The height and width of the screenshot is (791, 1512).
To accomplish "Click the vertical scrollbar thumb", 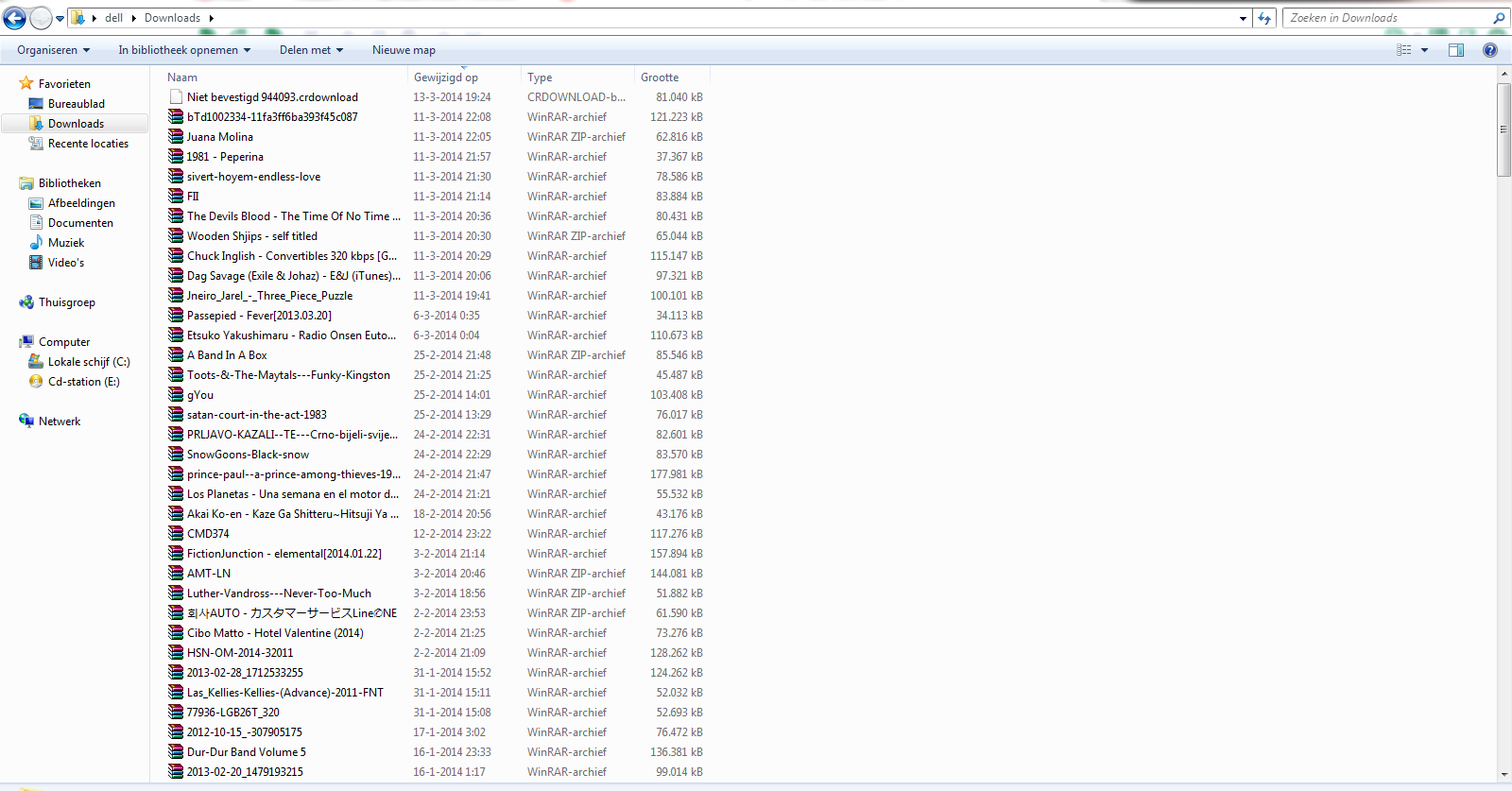I will tap(1503, 129).
